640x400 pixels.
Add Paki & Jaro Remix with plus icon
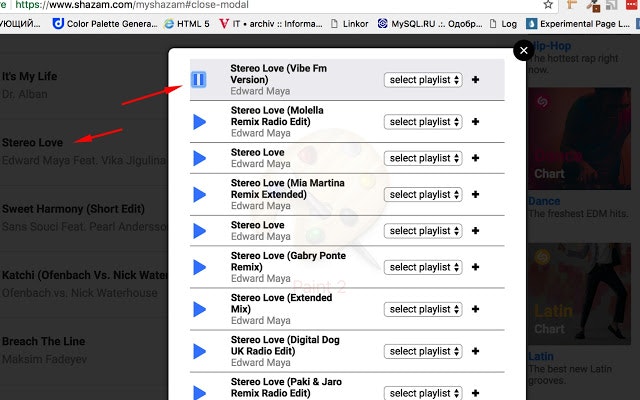pyautogui.click(x=475, y=393)
